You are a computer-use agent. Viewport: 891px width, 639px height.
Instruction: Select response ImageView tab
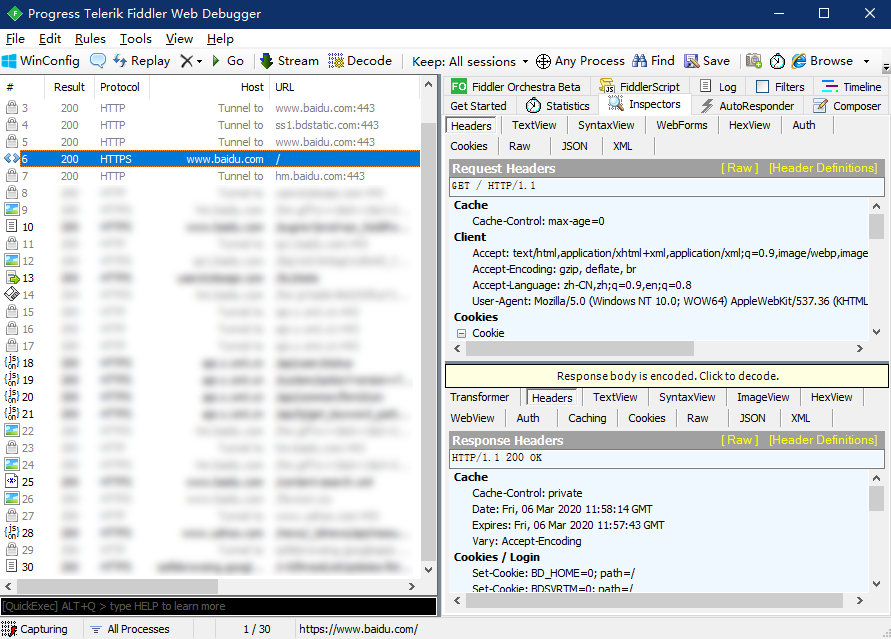763,397
